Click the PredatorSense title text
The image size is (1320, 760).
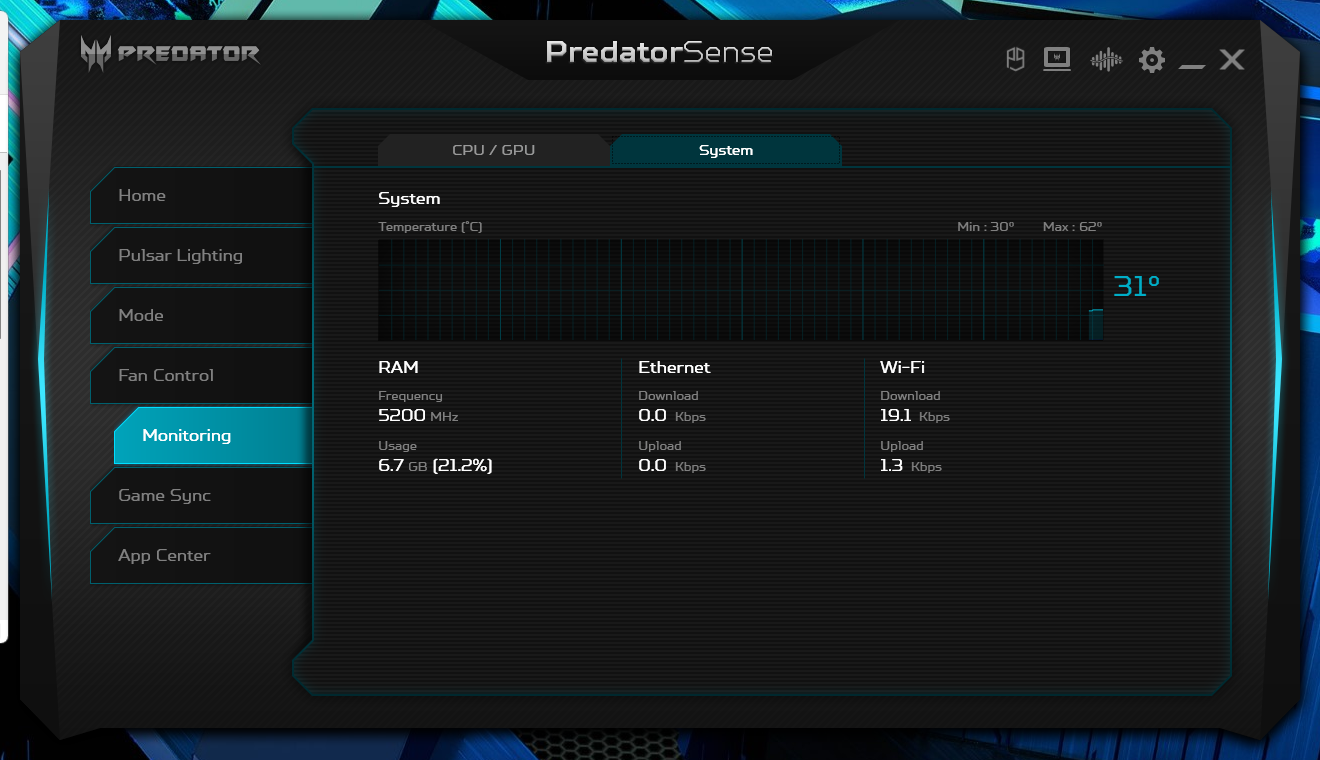pyautogui.click(x=659, y=52)
